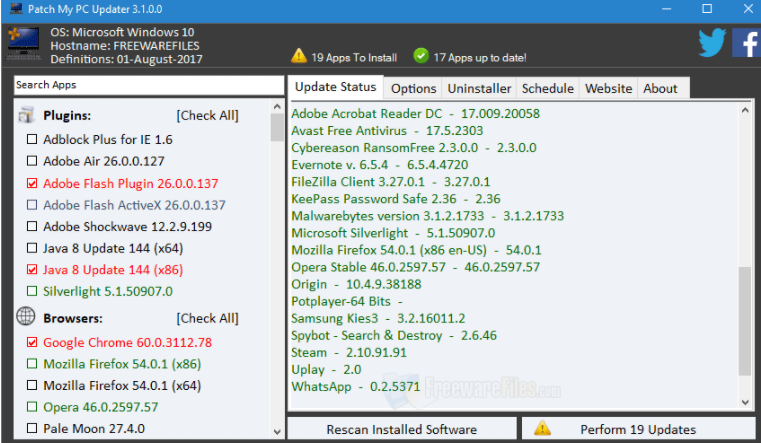
Task: Click Perform 19 Updates button
Action: click(x=639, y=429)
